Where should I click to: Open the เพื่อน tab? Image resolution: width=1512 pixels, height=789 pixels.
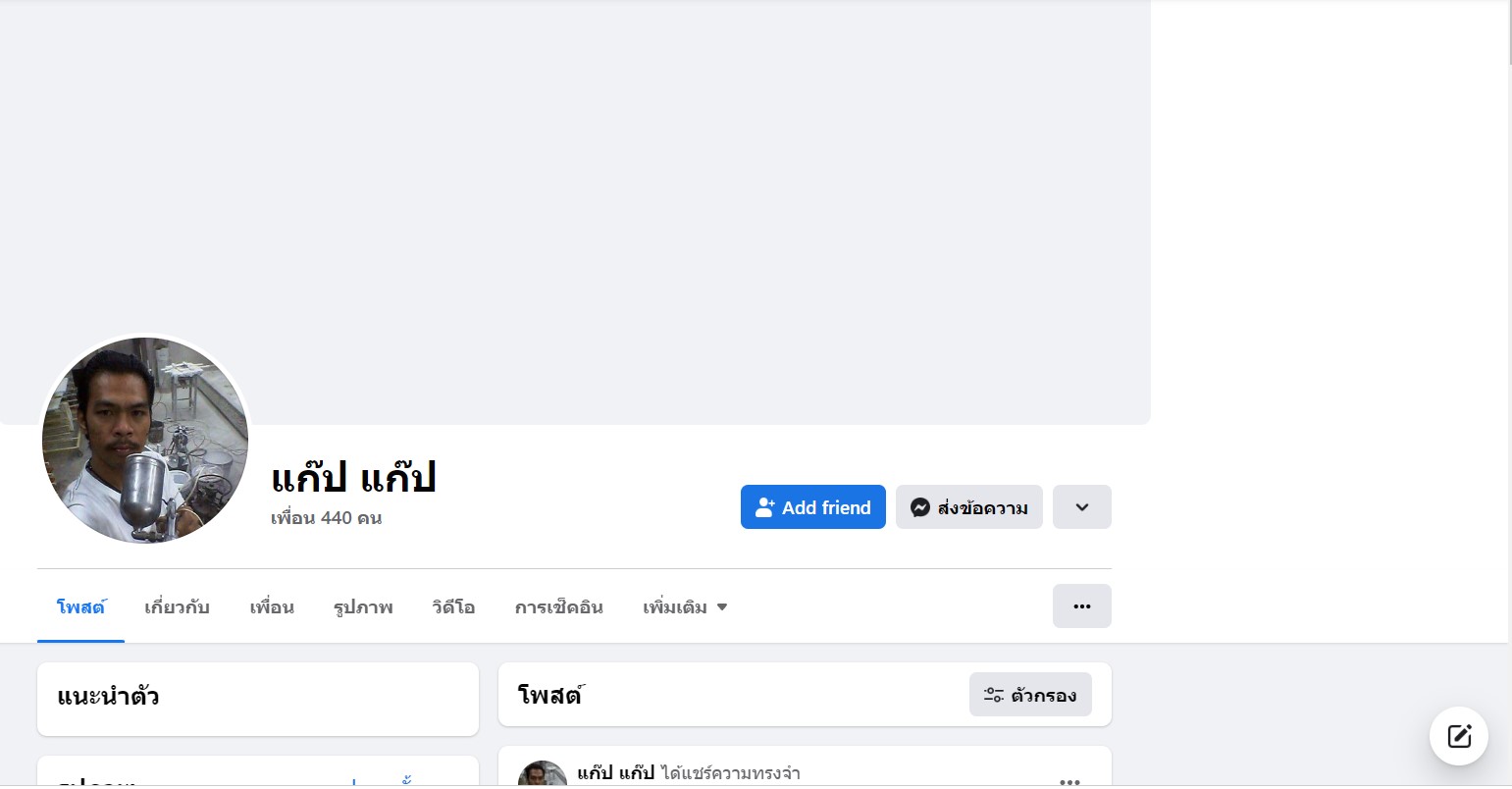pyautogui.click(x=272, y=607)
